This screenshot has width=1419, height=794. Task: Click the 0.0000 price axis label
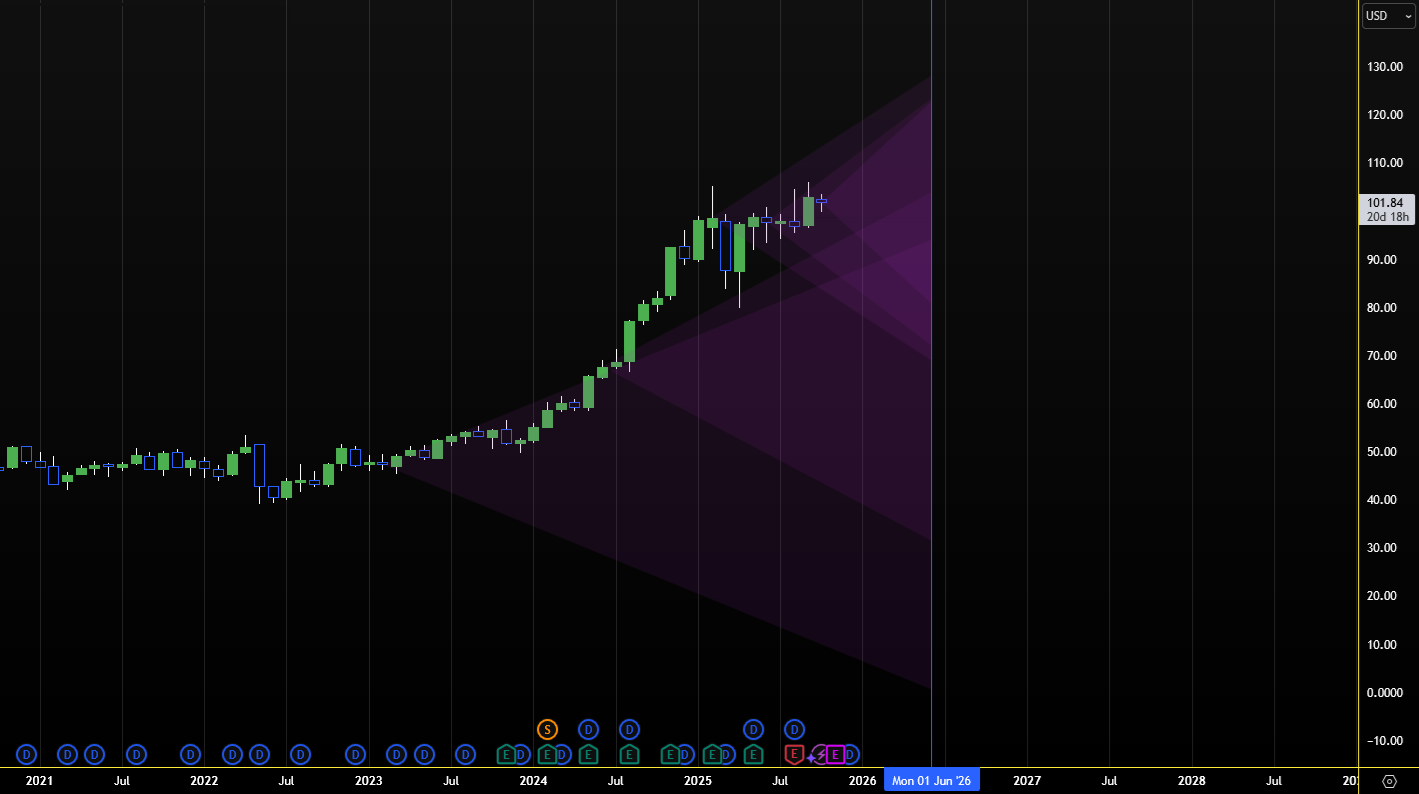point(1385,693)
